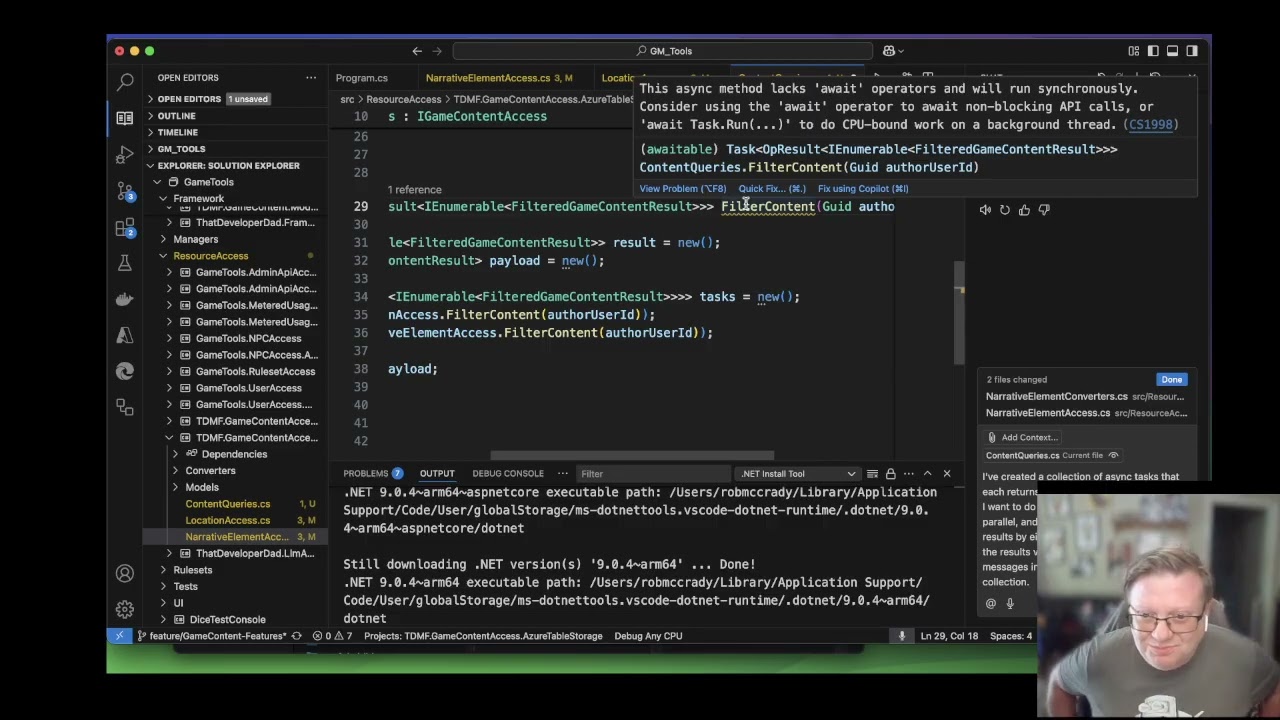Open the Docker view

coord(125,299)
